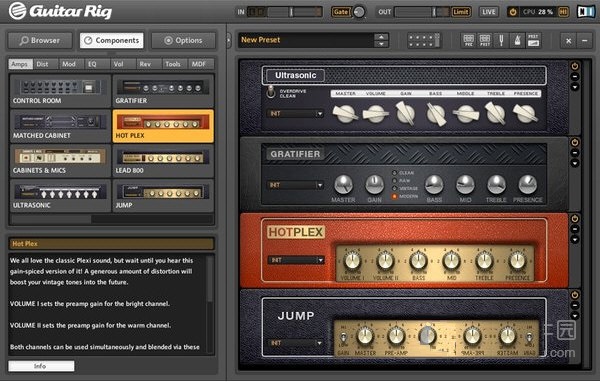Viewport: 600px width, 382px height.
Task: Open the Hot Plex INIT preset dropdown
Action: tap(296, 260)
